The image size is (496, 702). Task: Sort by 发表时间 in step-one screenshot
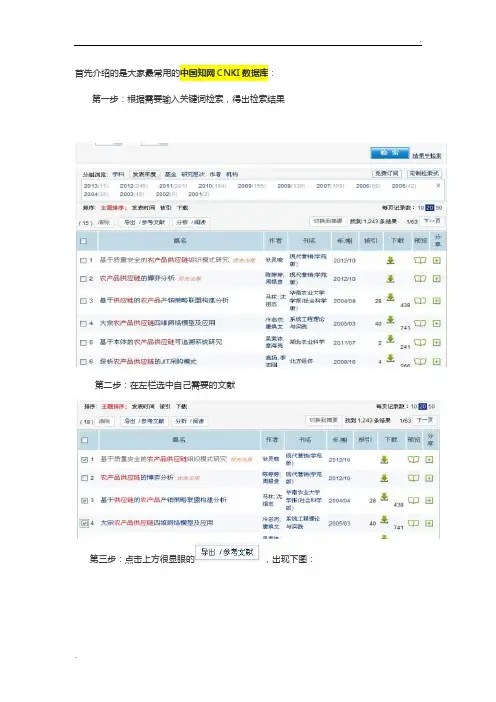(x=143, y=208)
